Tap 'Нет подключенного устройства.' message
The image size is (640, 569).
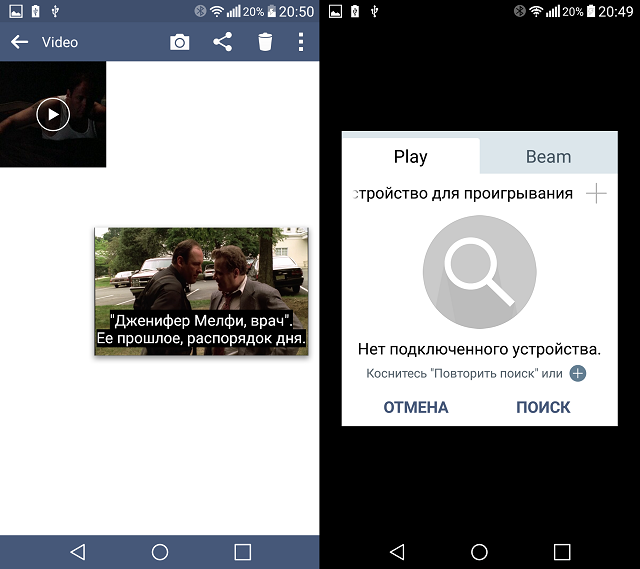(x=479, y=349)
